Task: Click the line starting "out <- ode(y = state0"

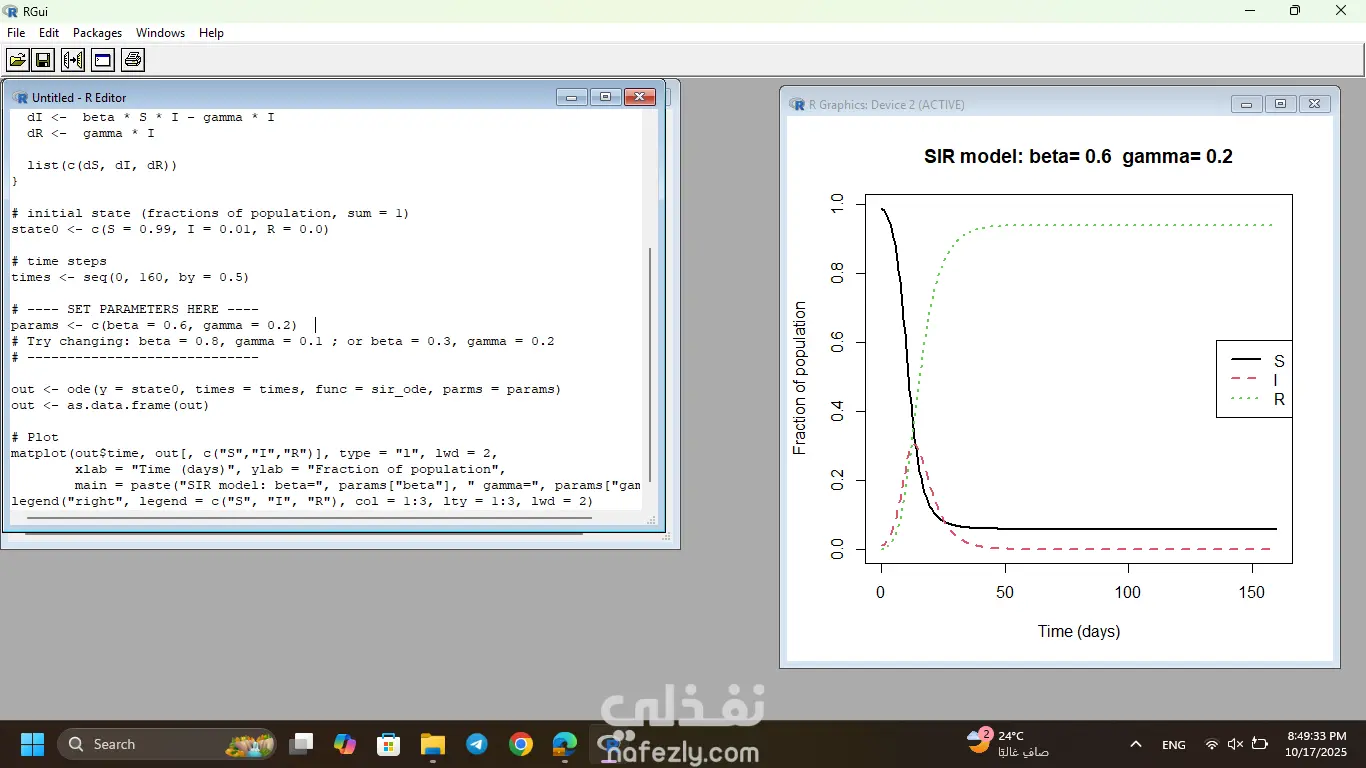Action: point(286,389)
